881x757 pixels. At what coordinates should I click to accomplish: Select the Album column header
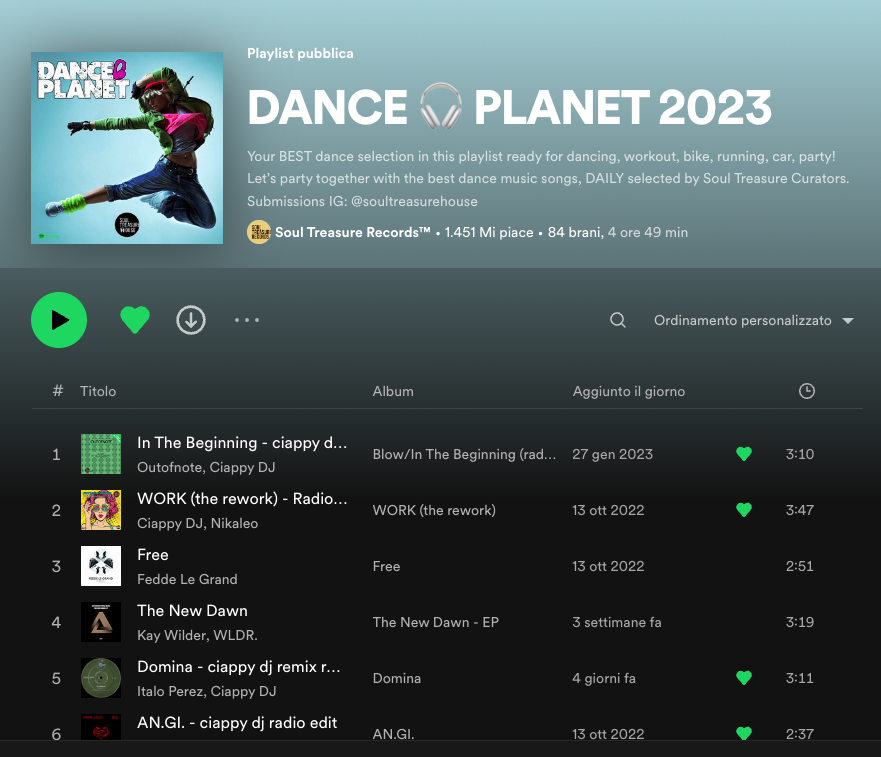pyautogui.click(x=393, y=391)
